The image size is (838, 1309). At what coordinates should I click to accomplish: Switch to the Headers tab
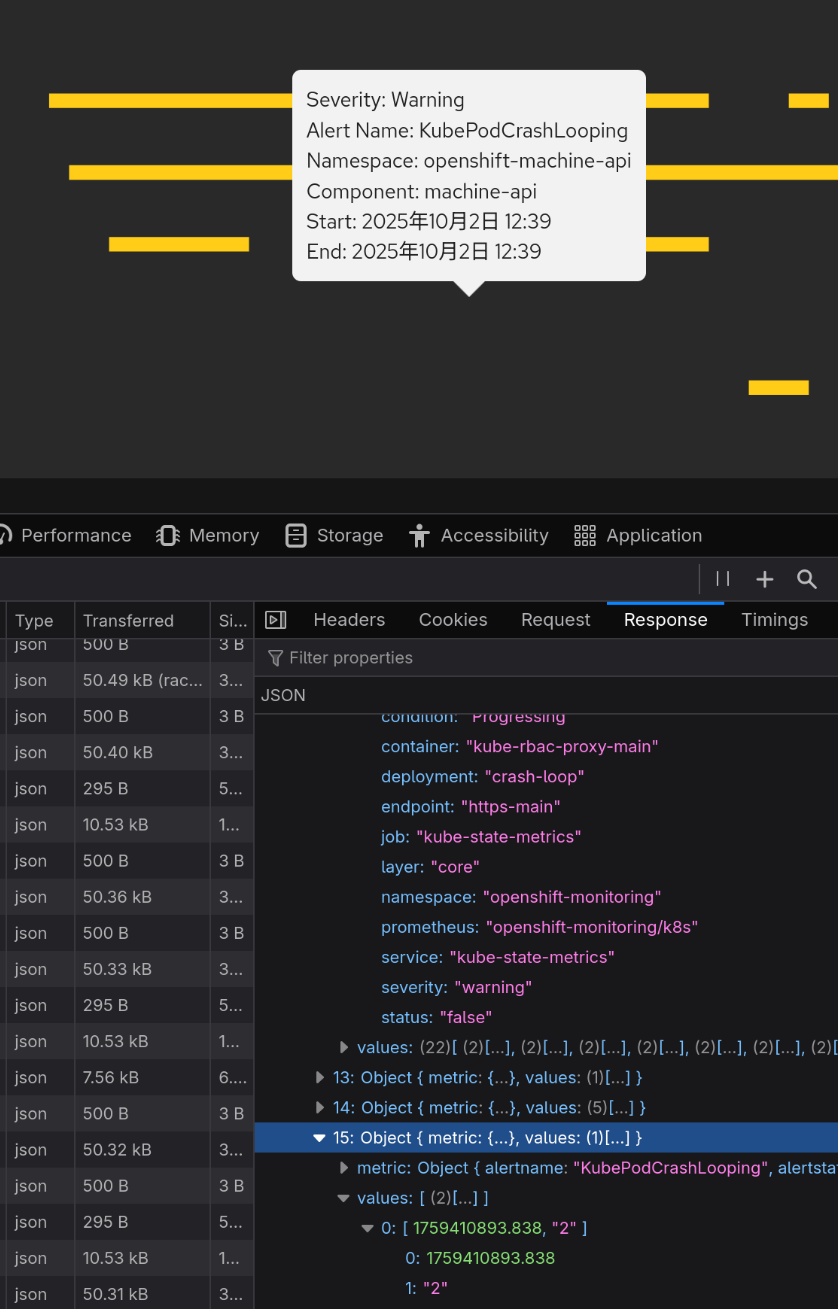tap(349, 620)
